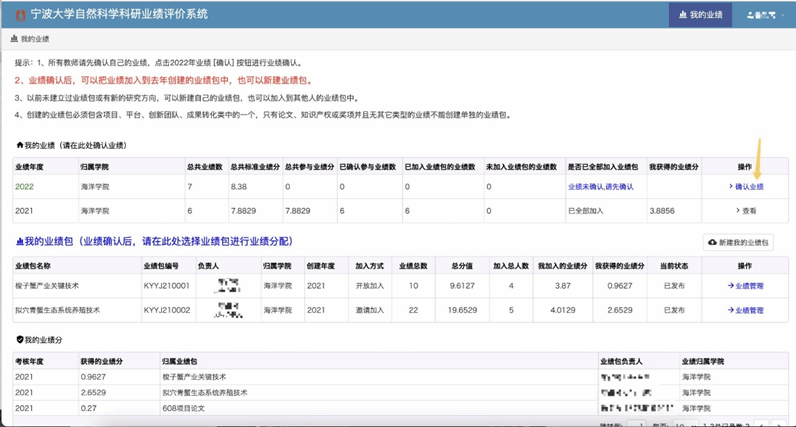Click the 业绩未确认,请先确认 link
Image resolution: width=796 pixels, height=427 pixels.
point(600,187)
